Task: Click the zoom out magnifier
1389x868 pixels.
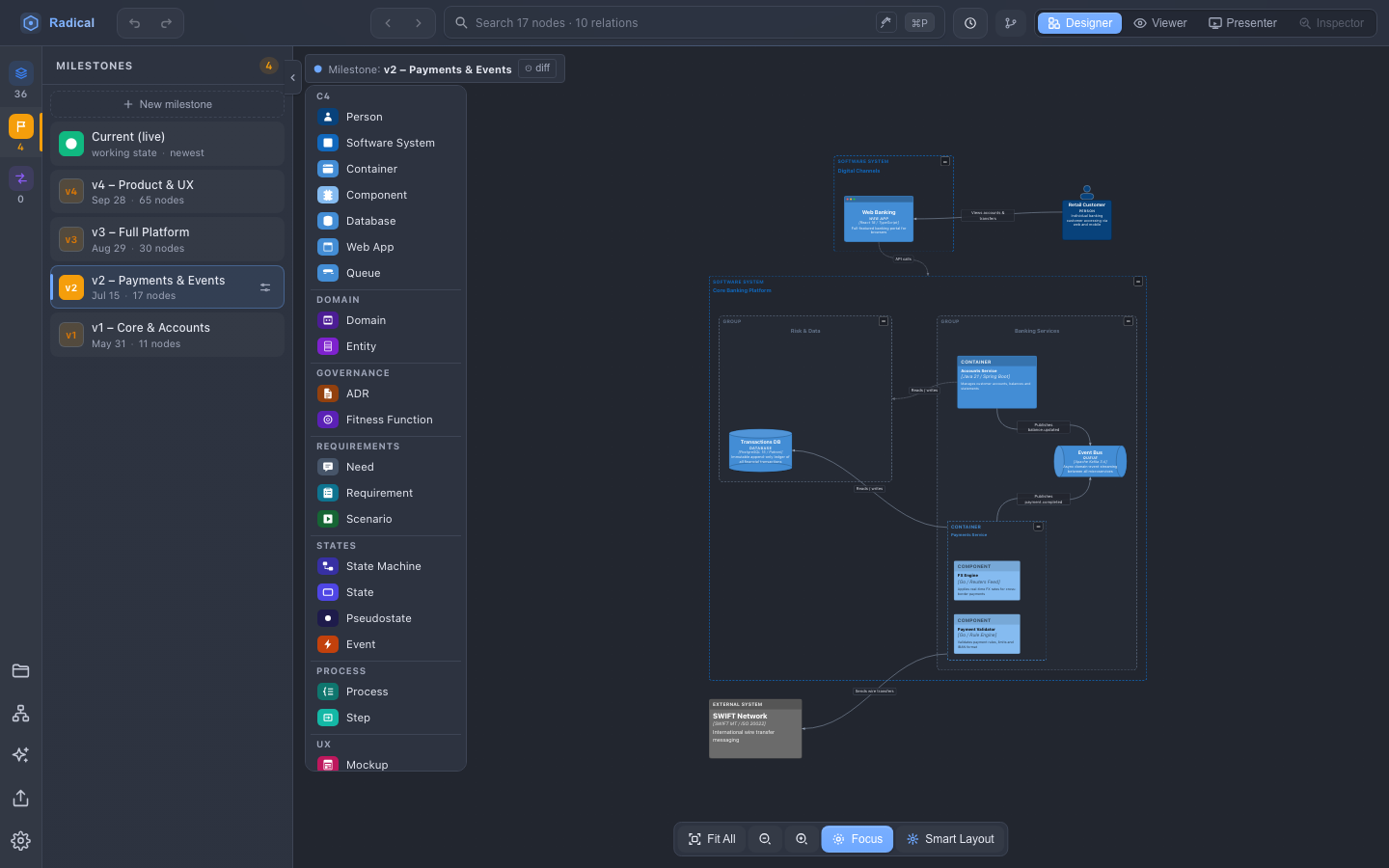Action: tap(765, 839)
